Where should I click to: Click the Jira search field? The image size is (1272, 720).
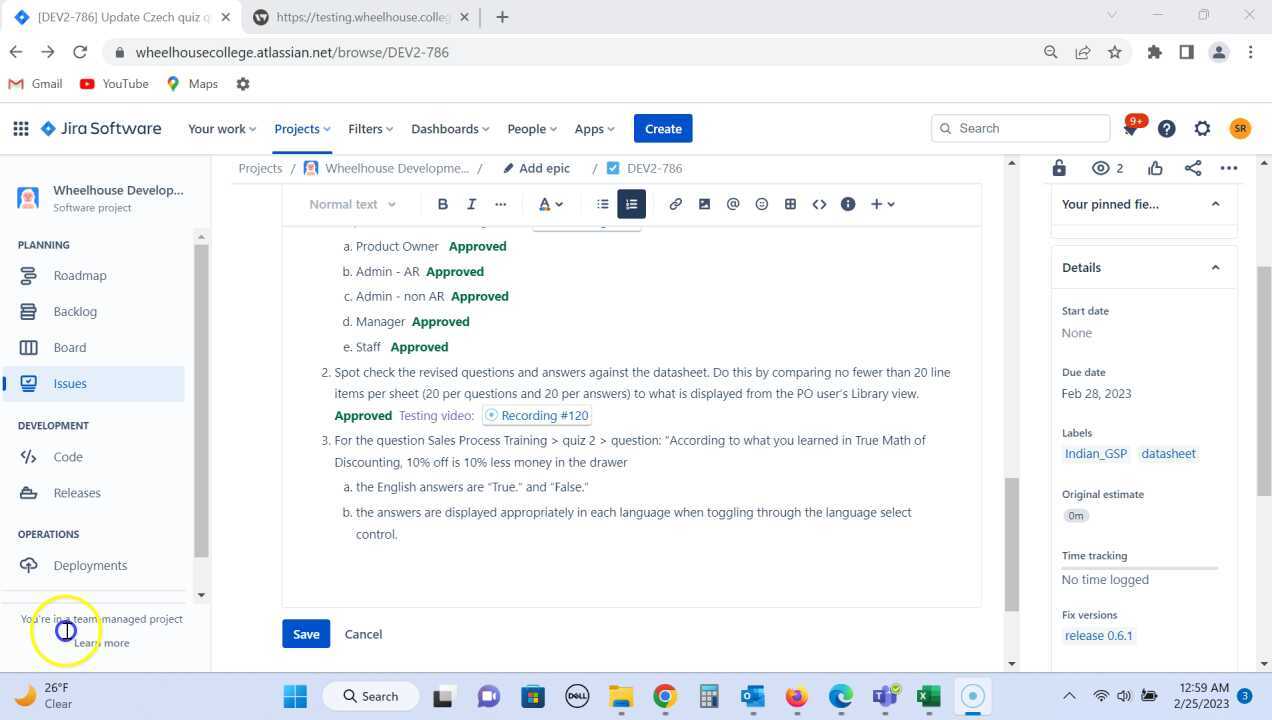(x=1021, y=128)
